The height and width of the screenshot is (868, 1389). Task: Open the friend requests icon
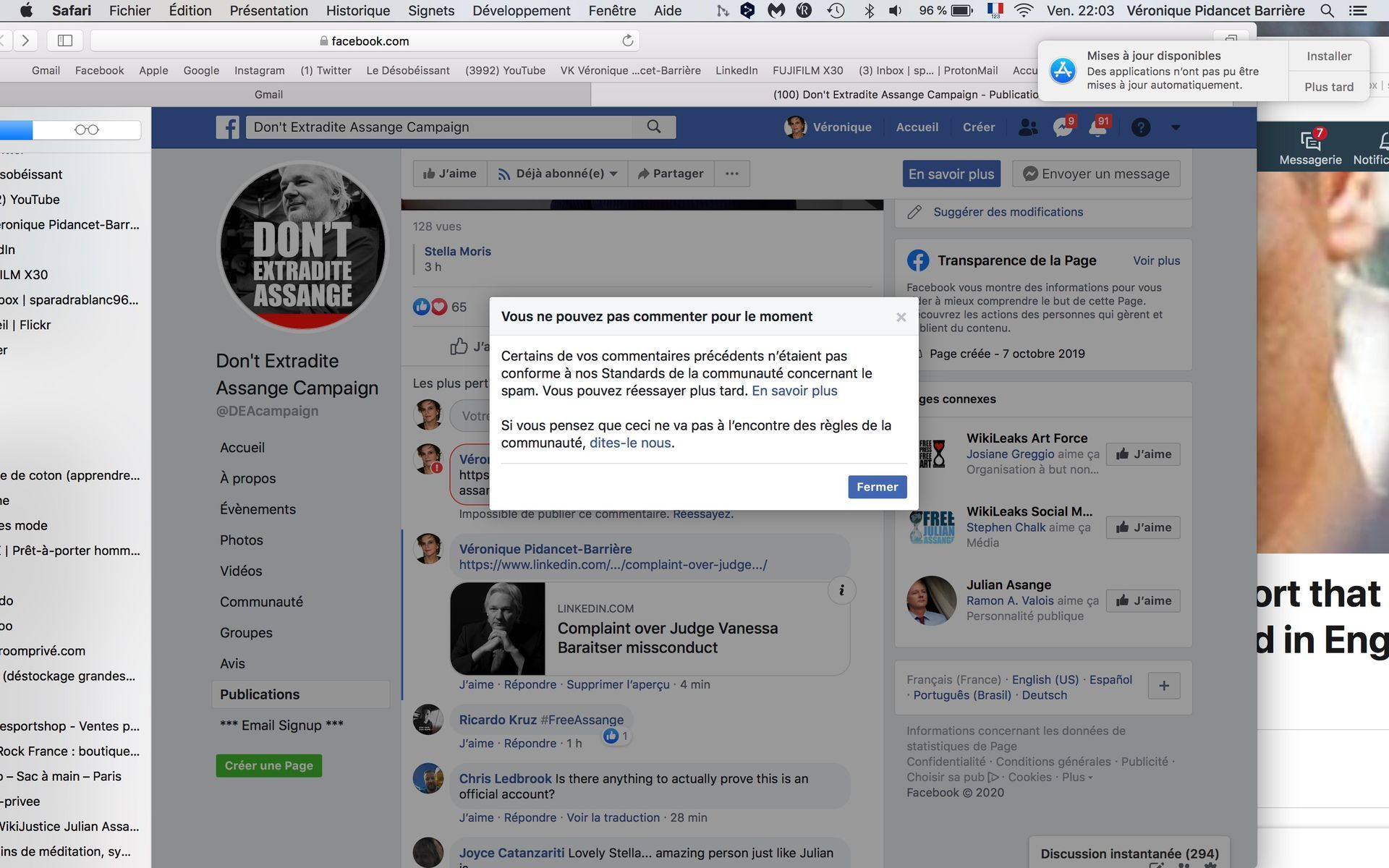(x=1027, y=127)
